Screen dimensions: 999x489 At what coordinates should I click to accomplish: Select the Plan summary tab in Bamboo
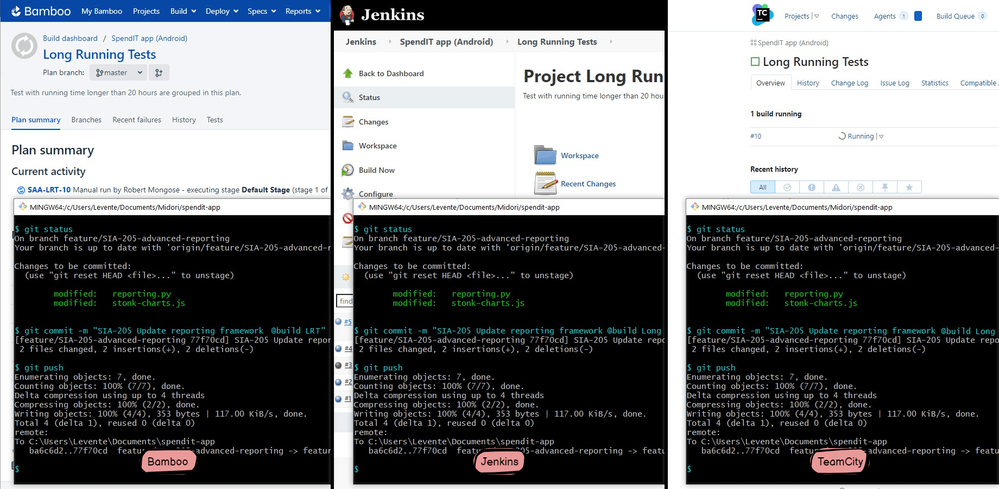click(x=36, y=120)
